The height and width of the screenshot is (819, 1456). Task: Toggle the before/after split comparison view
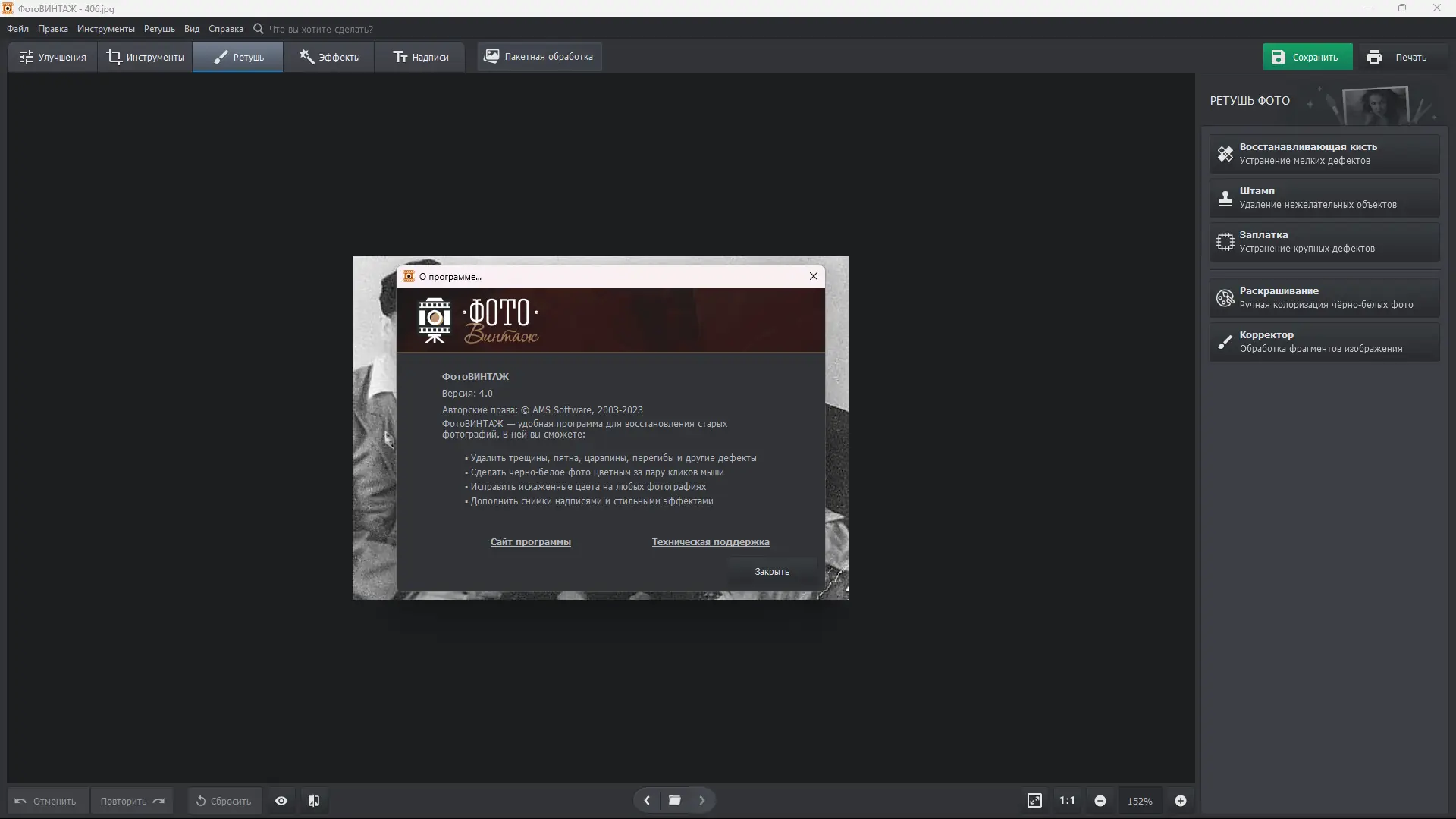point(314,801)
